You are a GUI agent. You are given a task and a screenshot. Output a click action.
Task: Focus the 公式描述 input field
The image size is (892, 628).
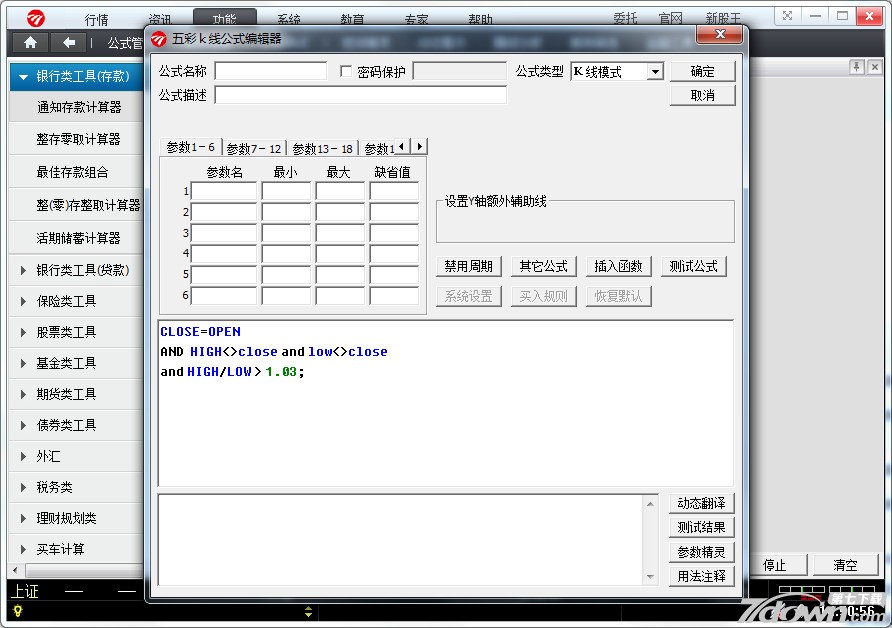point(361,95)
